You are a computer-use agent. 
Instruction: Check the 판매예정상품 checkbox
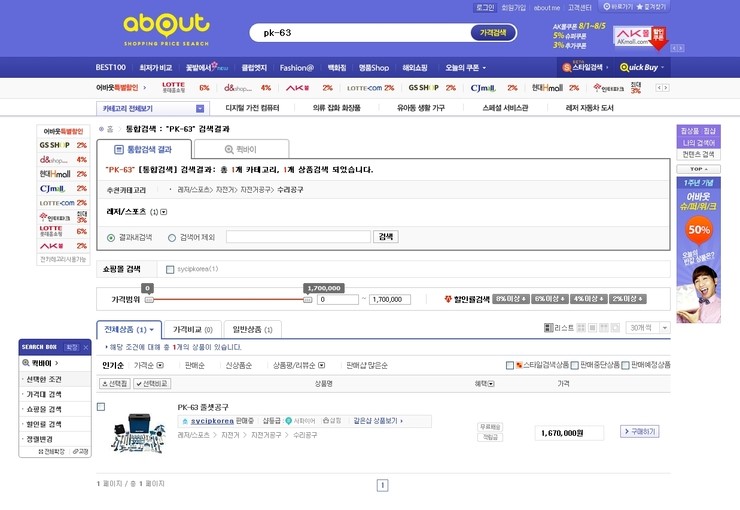pyautogui.click(x=626, y=365)
